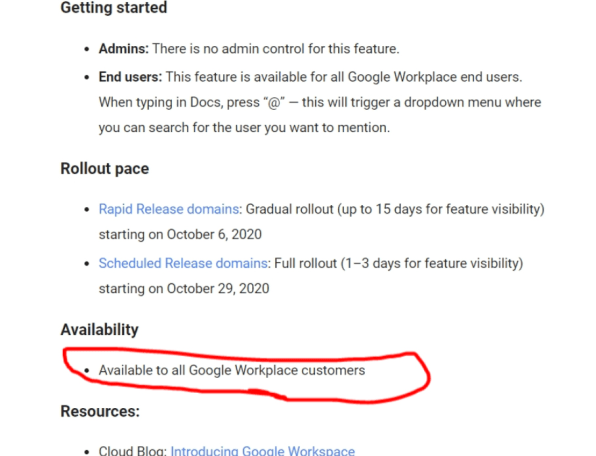Click the bullet before Available to all

coord(87,370)
